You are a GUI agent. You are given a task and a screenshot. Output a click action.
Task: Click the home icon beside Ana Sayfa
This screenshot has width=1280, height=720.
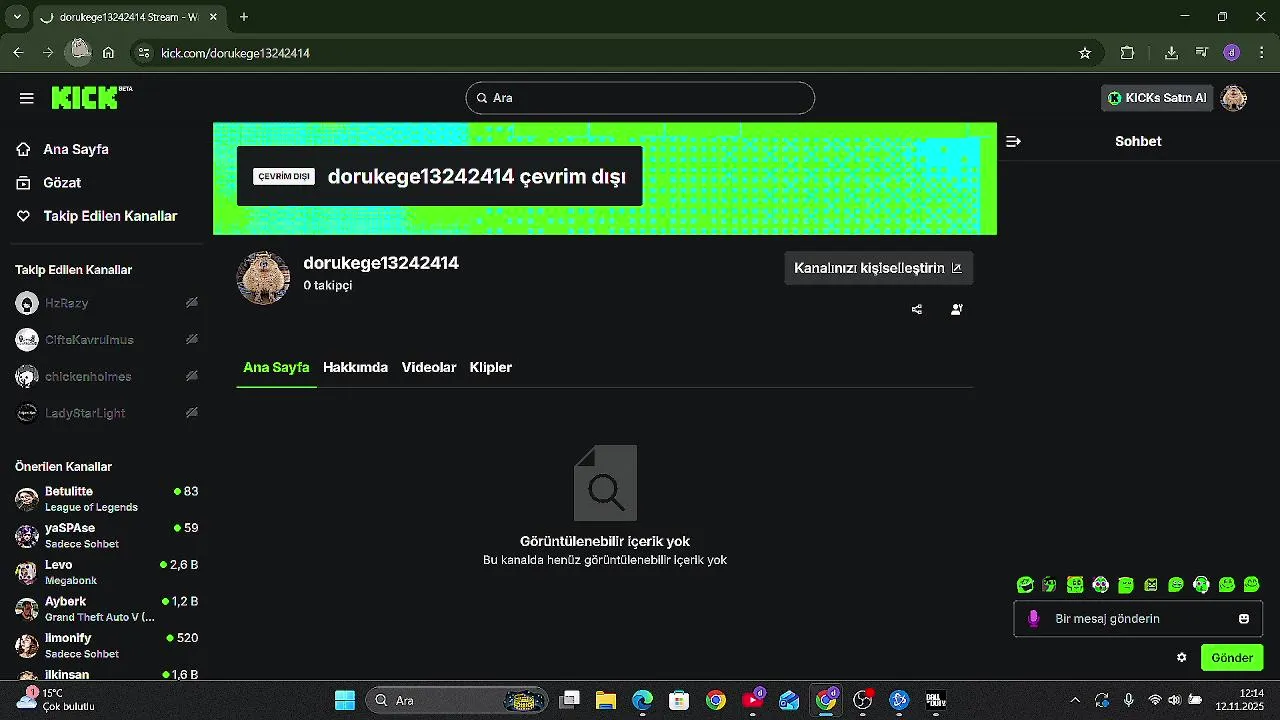point(23,149)
